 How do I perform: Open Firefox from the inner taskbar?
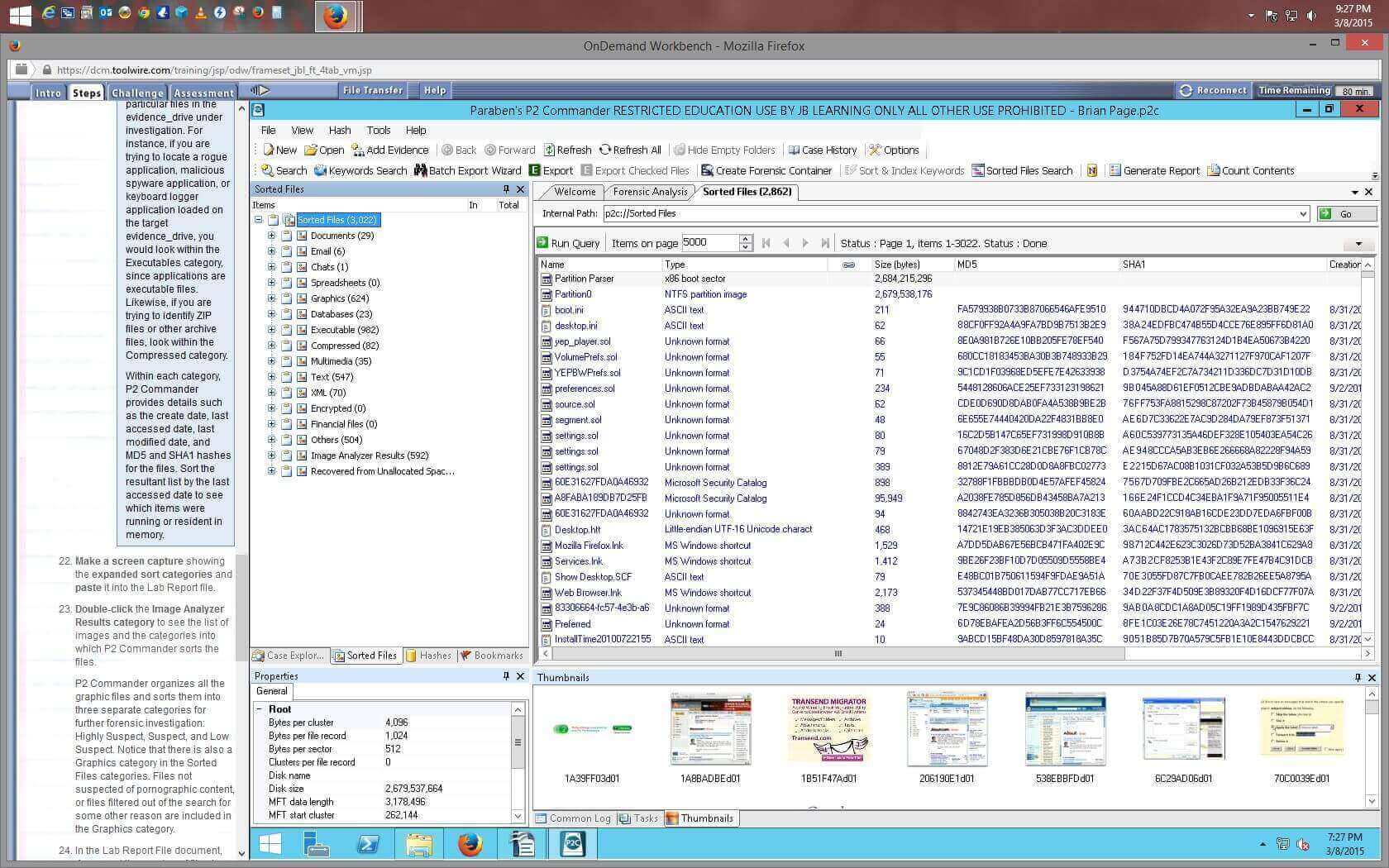pyautogui.click(x=470, y=844)
